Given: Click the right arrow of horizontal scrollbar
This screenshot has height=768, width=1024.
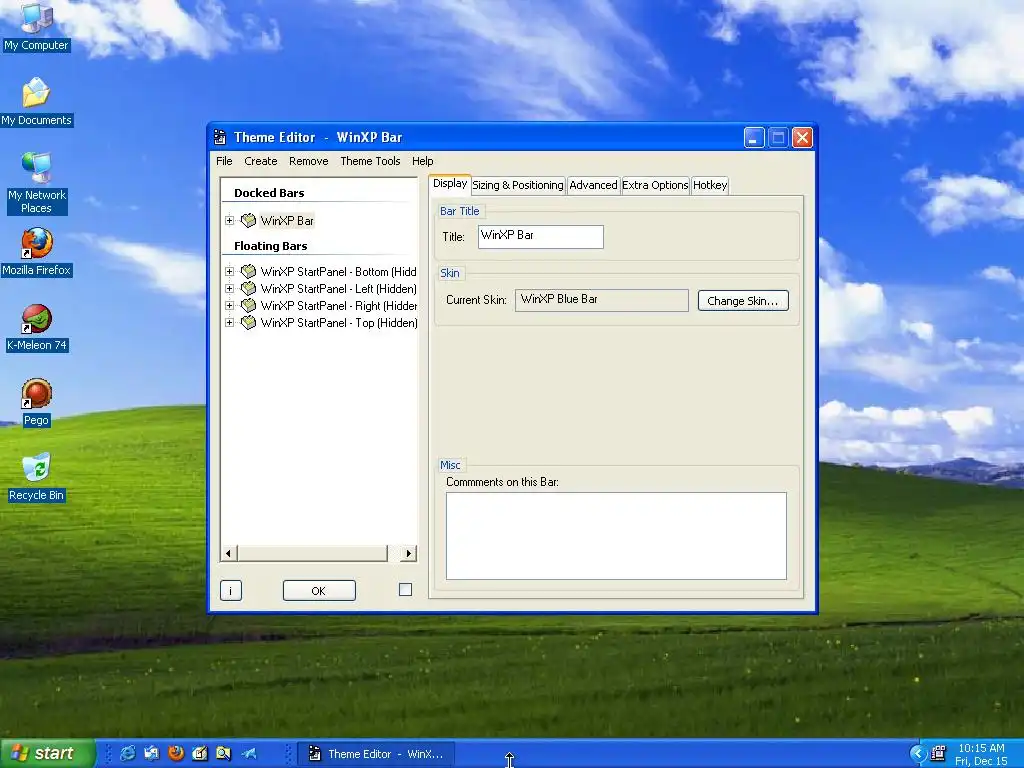Looking at the screenshot, I should coord(409,553).
